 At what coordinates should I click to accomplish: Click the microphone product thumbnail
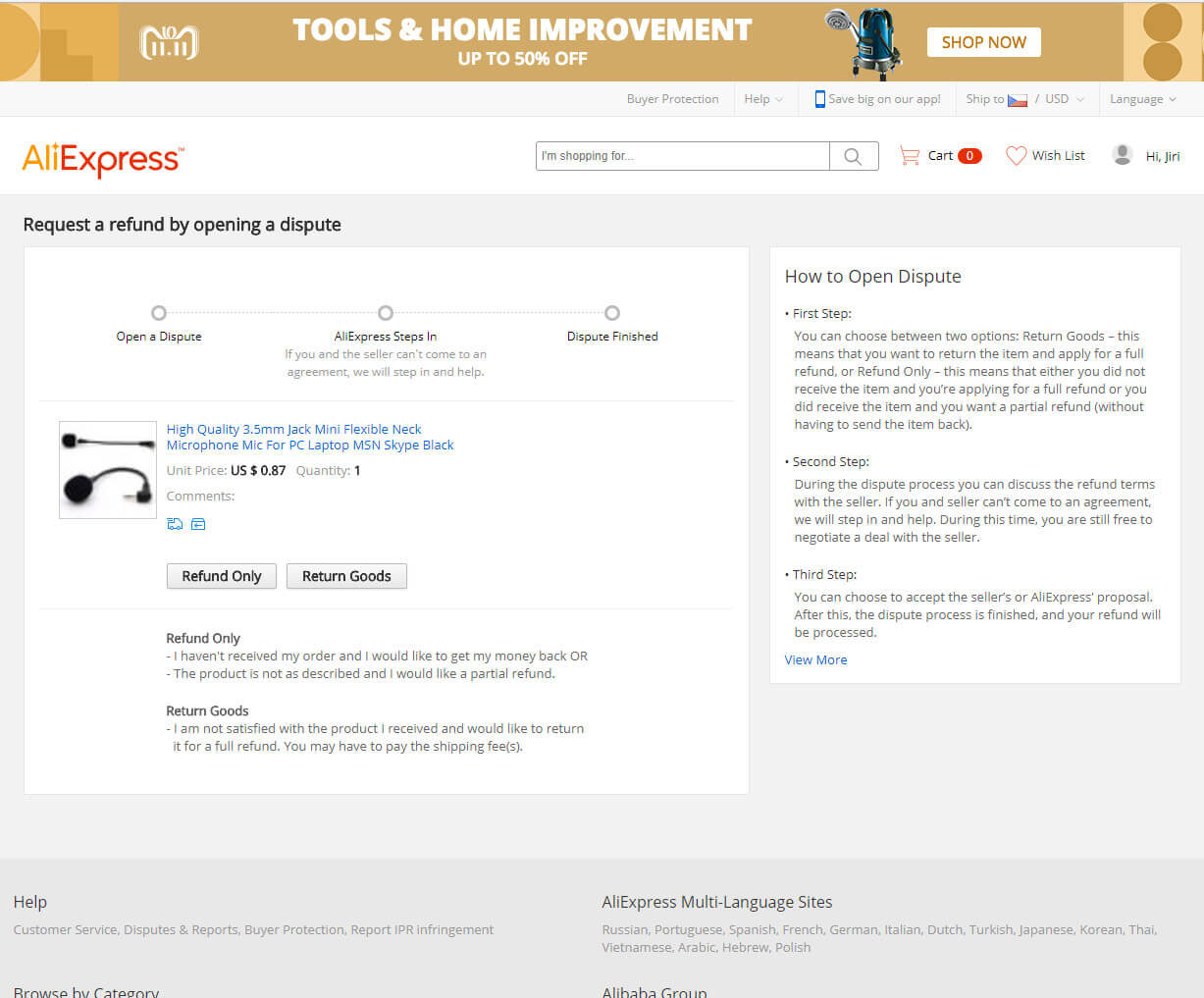click(108, 470)
